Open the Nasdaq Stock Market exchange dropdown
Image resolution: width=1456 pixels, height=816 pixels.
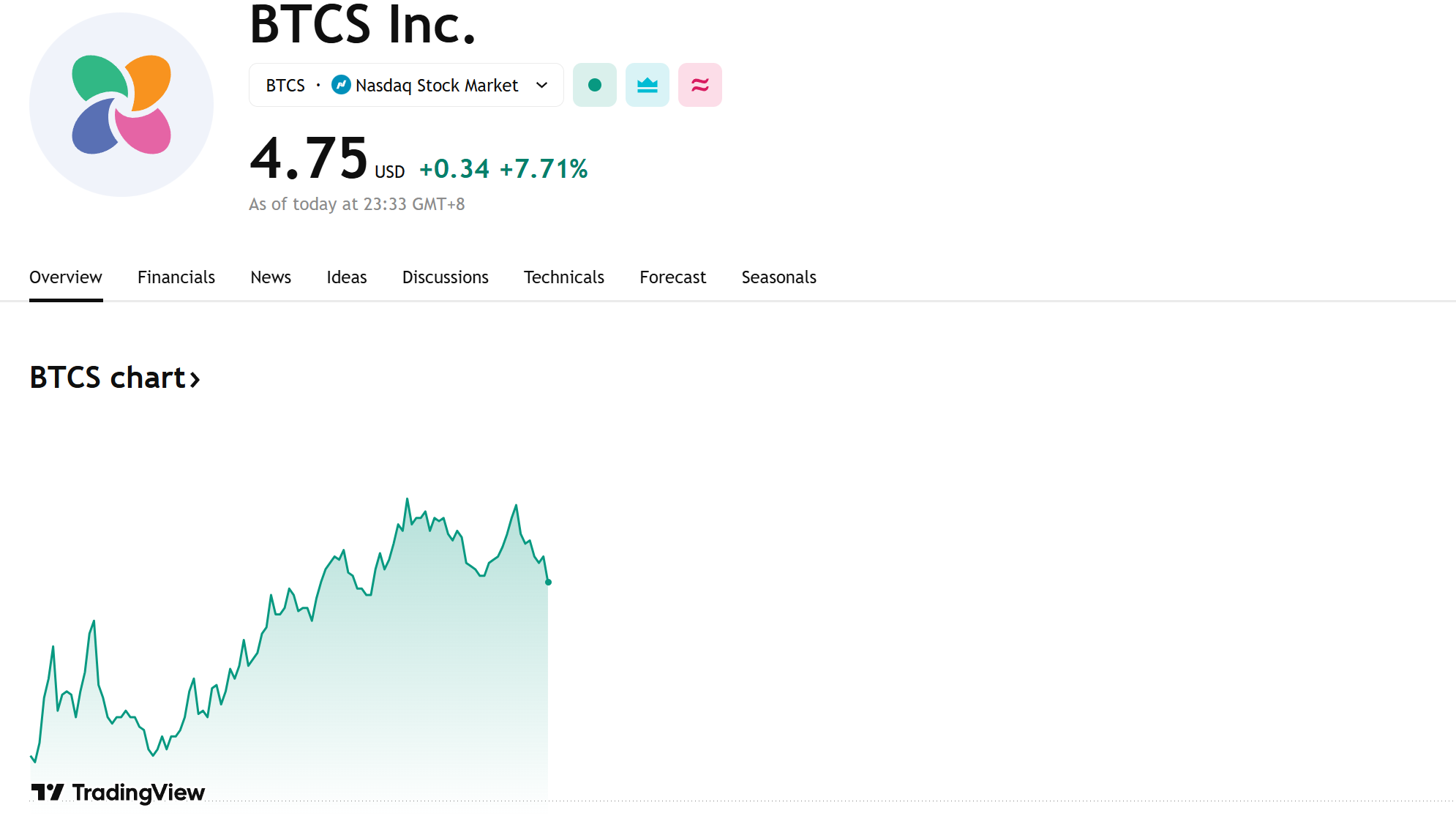tap(436, 86)
